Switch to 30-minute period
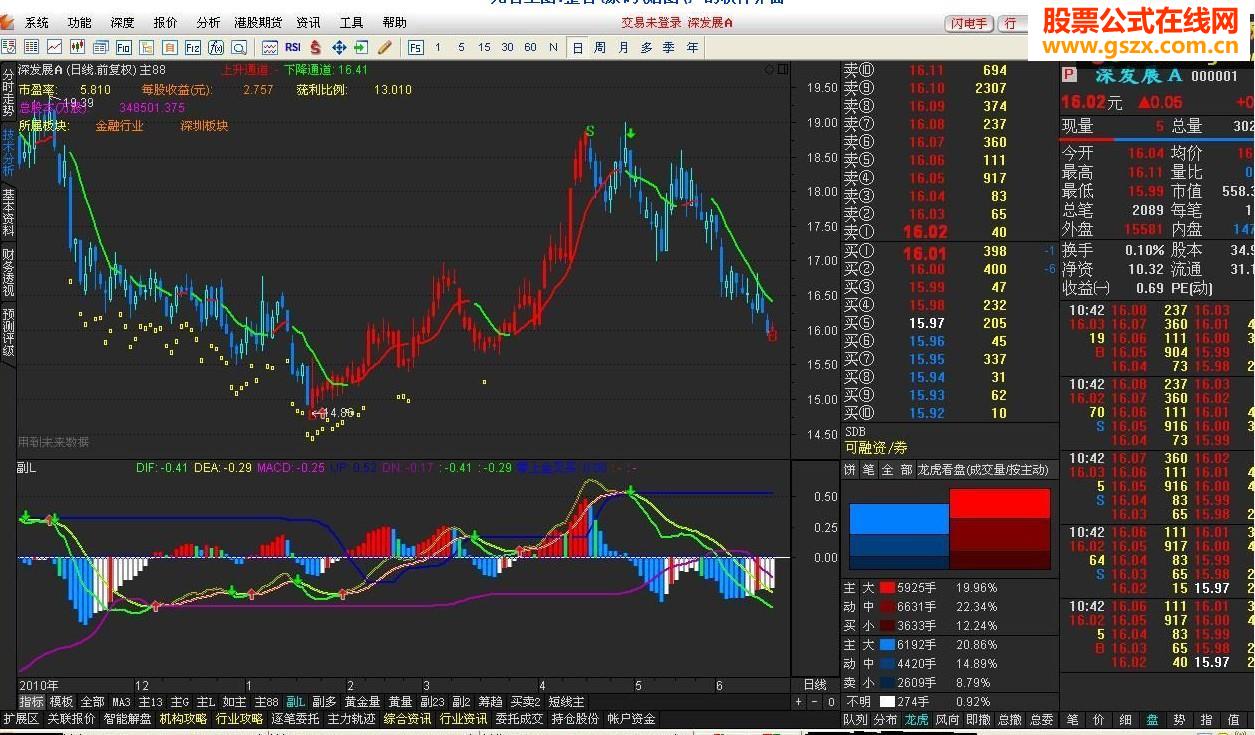The width and height of the screenshot is (1255, 735). (507, 47)
